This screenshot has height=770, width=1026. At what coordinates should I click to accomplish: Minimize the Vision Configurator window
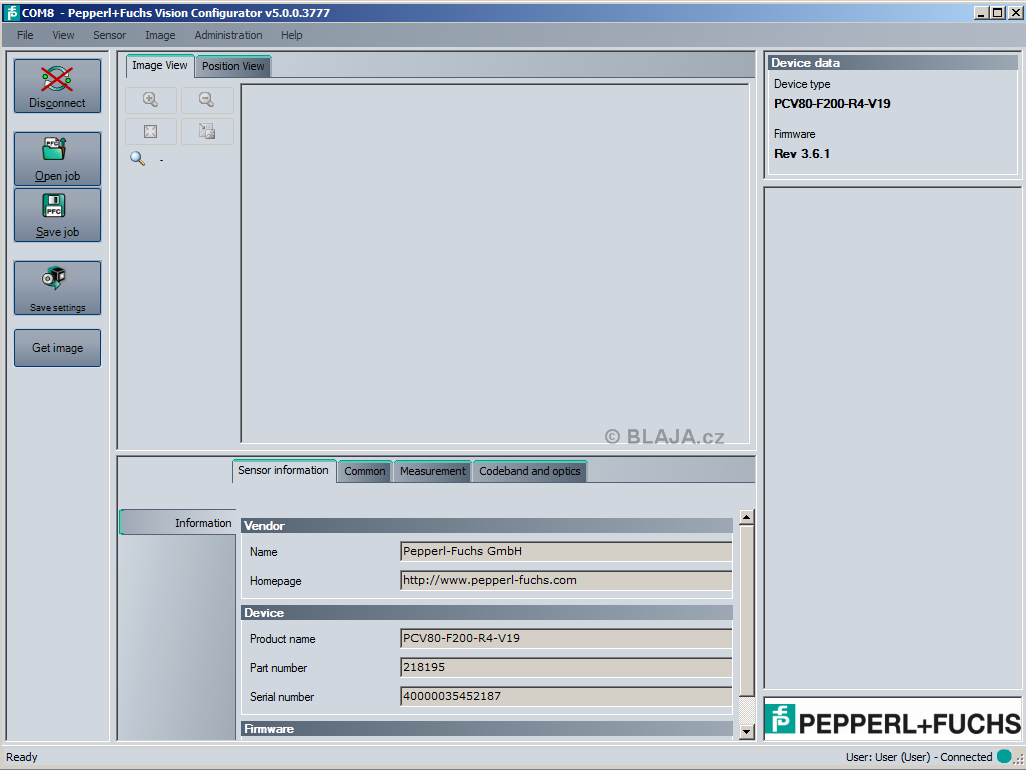tap(982, 12)
